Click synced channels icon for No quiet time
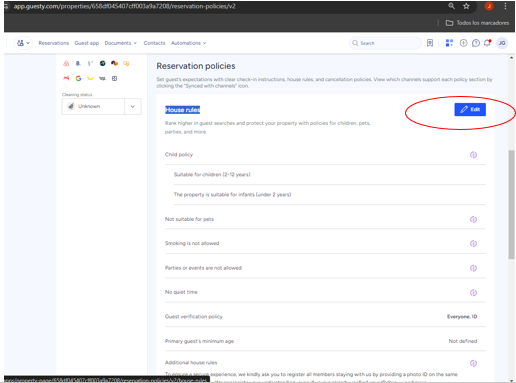Viewport: 516px width, 383px height. (473, 293)
